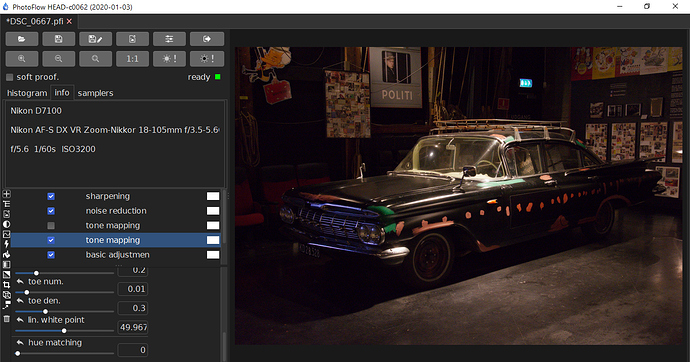Uncheck the noise reduction layer
690x362 pixels.
pyautogui.click(x=51, y=211)
